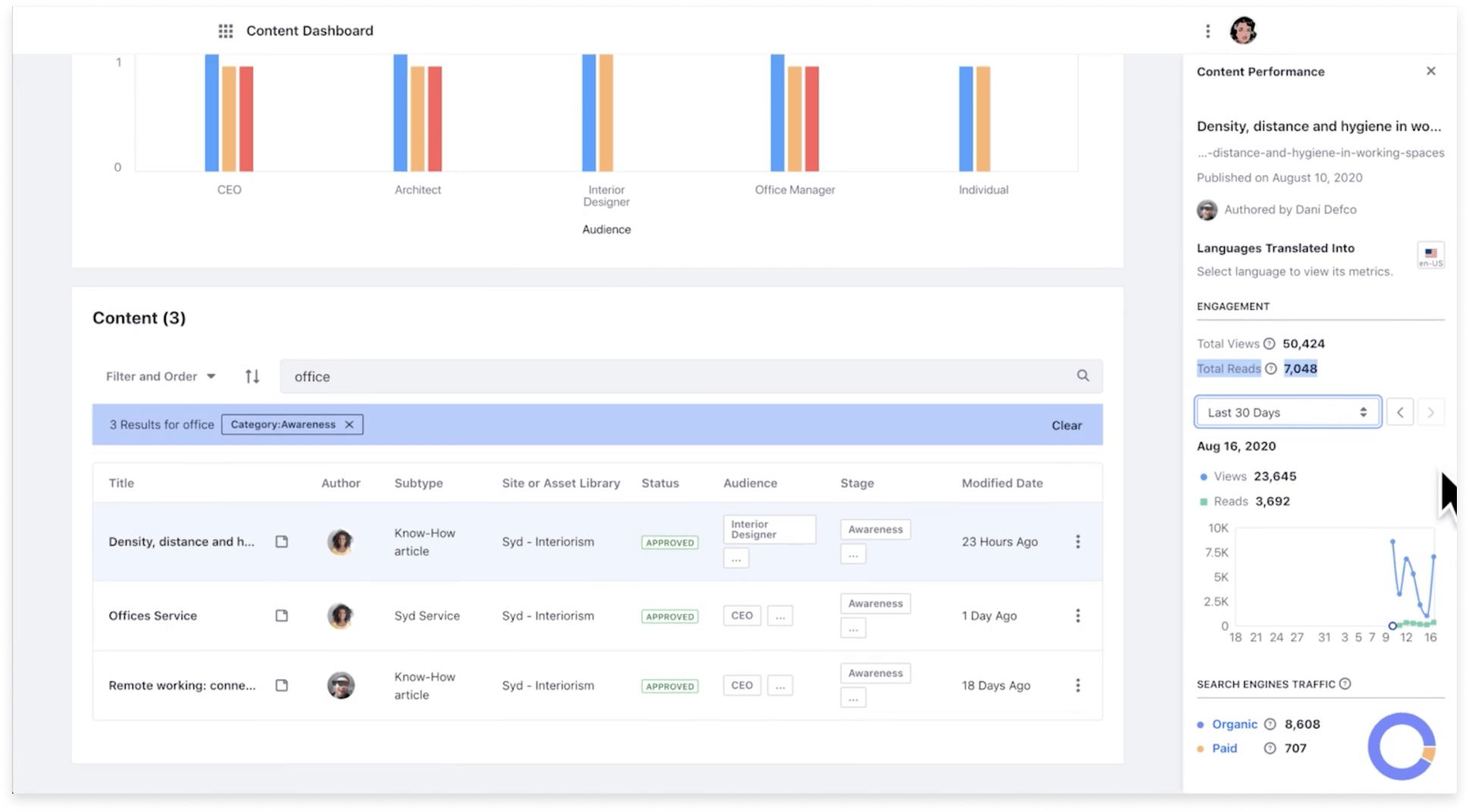This screenshot has height=812, width=1469.
Task: Click the en-US language flag icon
Action: click(x=1430, y=255)
